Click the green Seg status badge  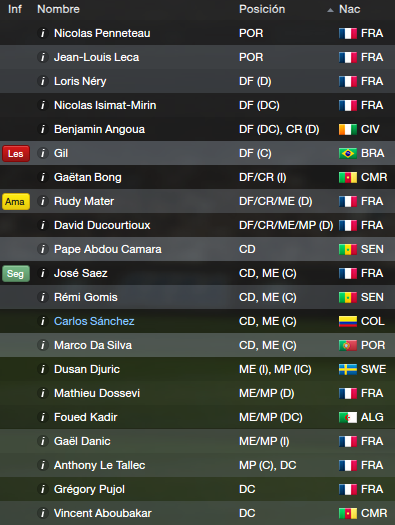(16, 274)
